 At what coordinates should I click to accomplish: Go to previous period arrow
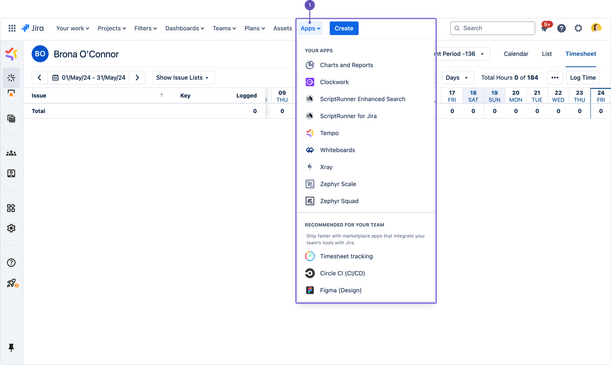pyautogui.click(x=39, y=78)
